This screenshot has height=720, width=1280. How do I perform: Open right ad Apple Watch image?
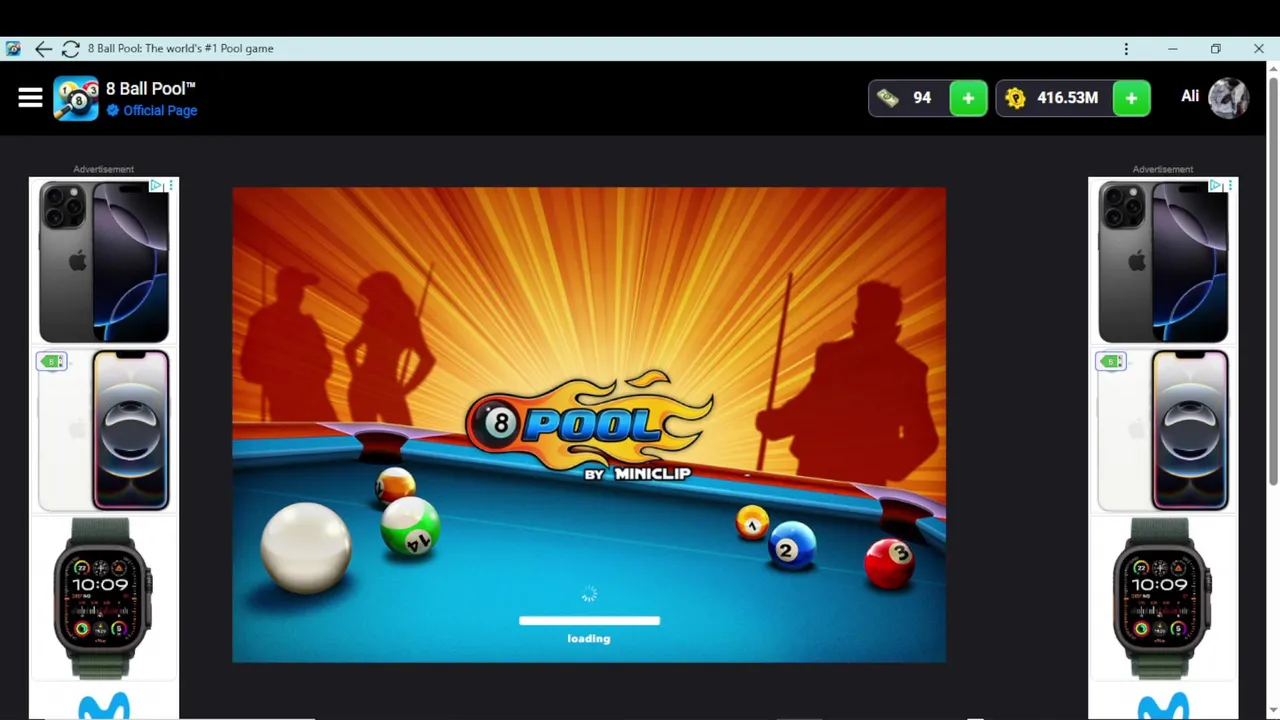point(1162,598)
